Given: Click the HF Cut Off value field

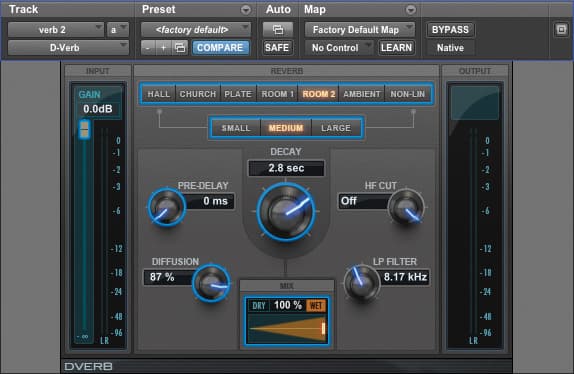Looking at the screenshot, I should click(x=364, y=201).
